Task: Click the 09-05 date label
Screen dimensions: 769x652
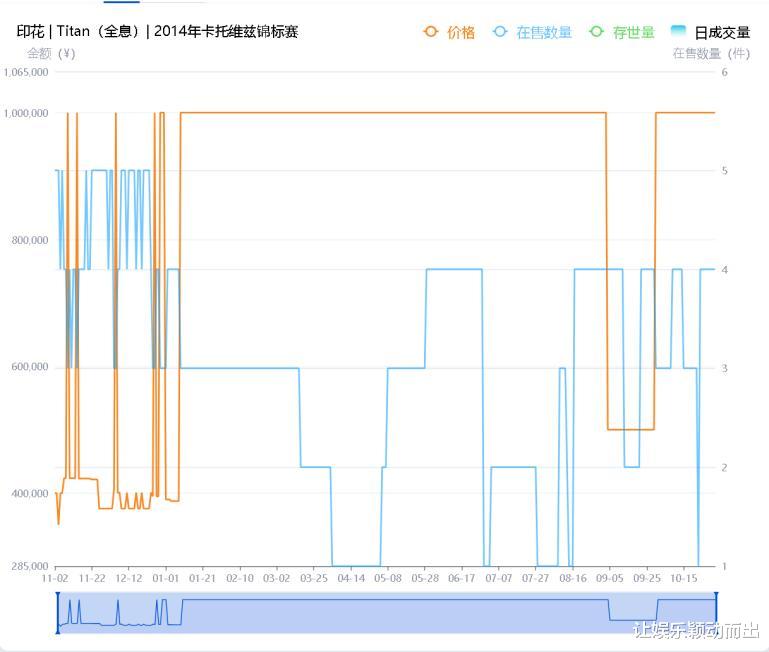Action: 610,578
